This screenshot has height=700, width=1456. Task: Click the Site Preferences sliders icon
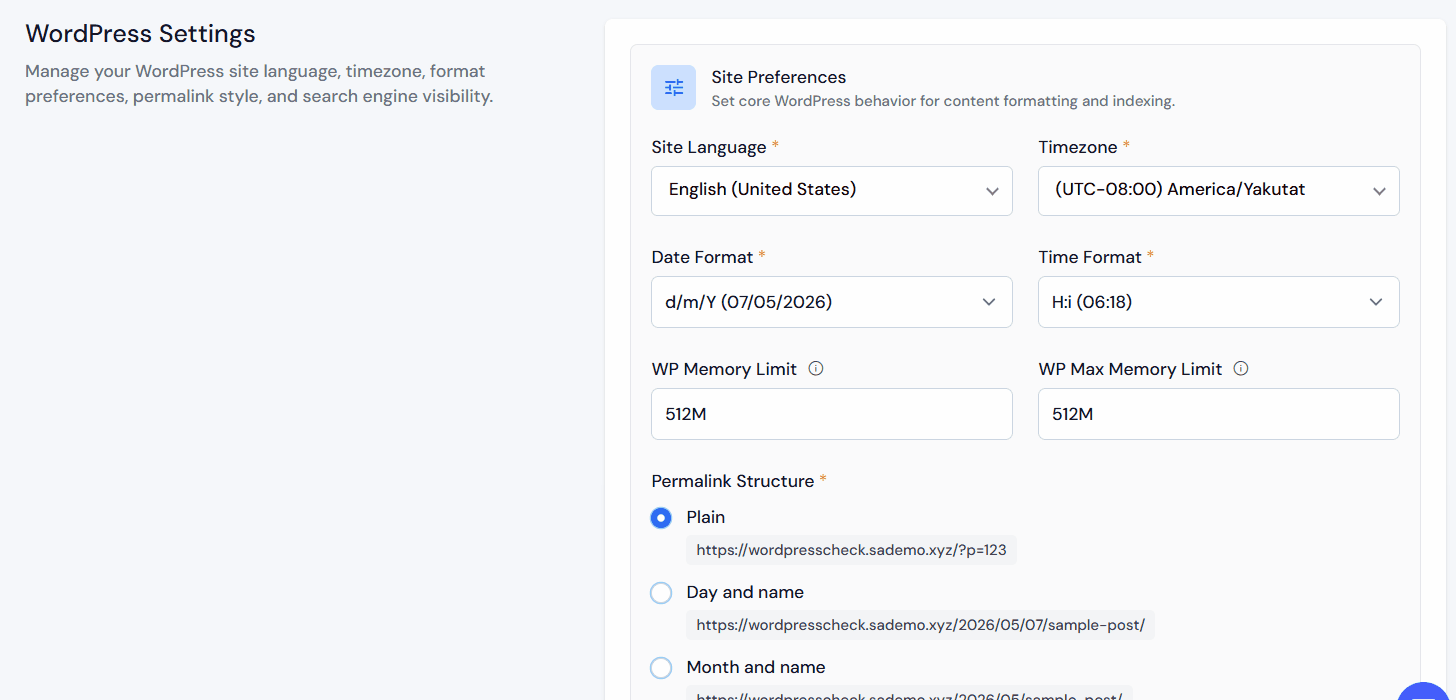[673, 88]
